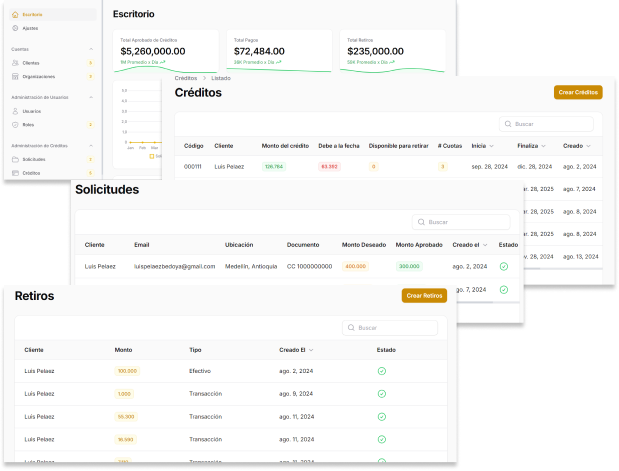Screen dimensions: 619x471
Task: Collapse the Cuentas sidebar section
Action: [x=91, y=49]
